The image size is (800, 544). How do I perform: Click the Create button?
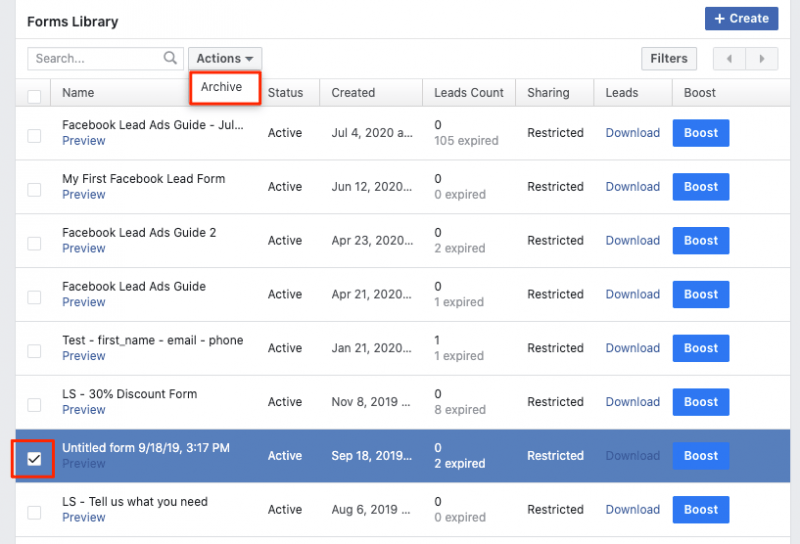point(741,18)
